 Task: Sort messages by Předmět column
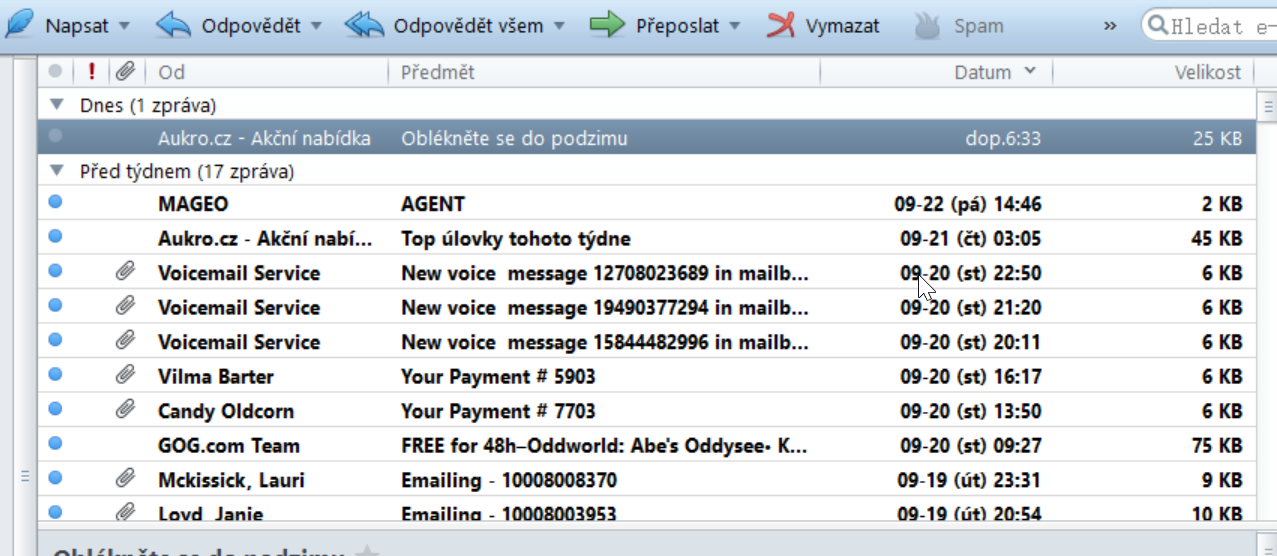(x=604, y=72)
